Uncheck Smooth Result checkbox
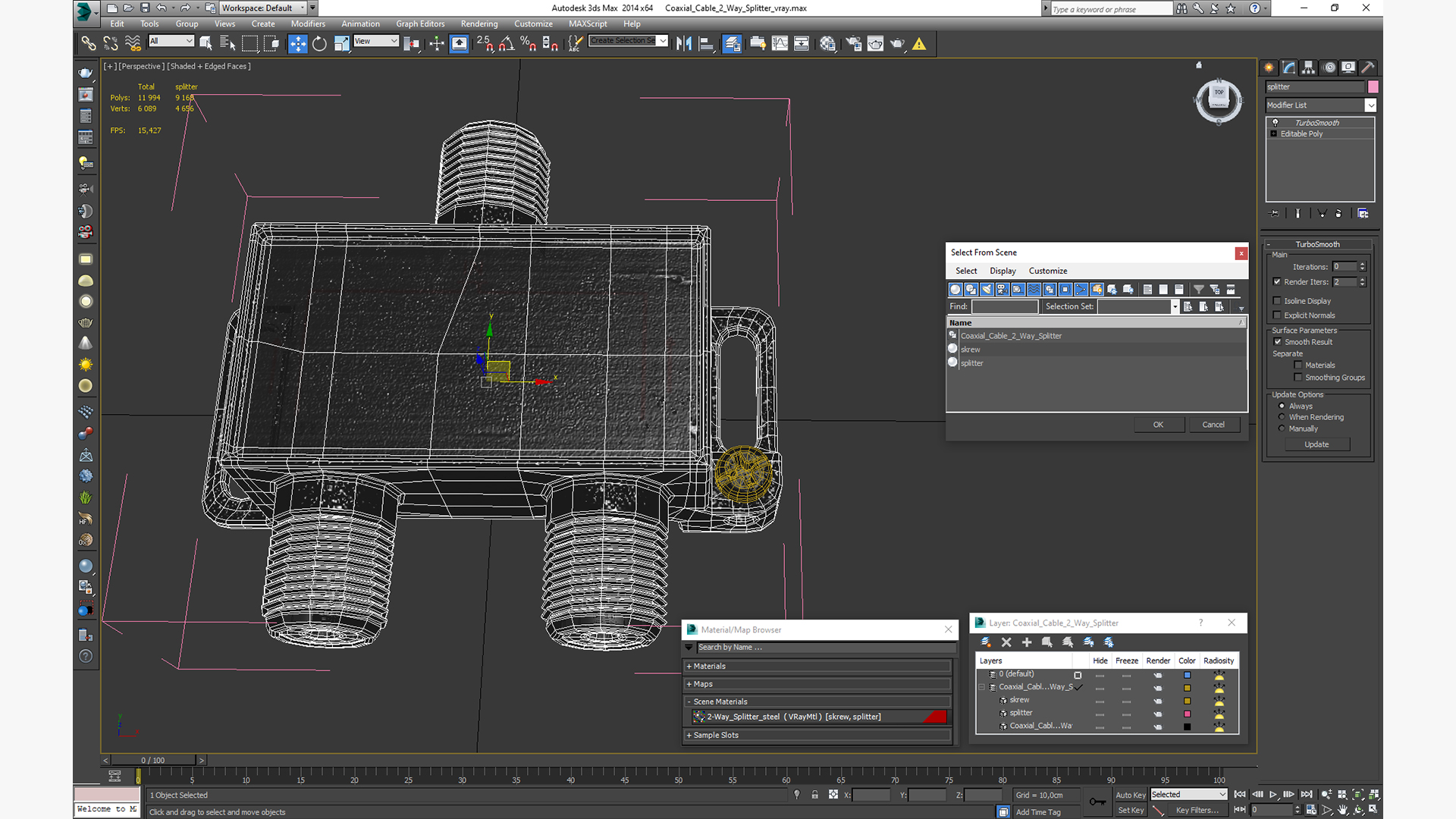The image size is (1456, 819). 1278,342
